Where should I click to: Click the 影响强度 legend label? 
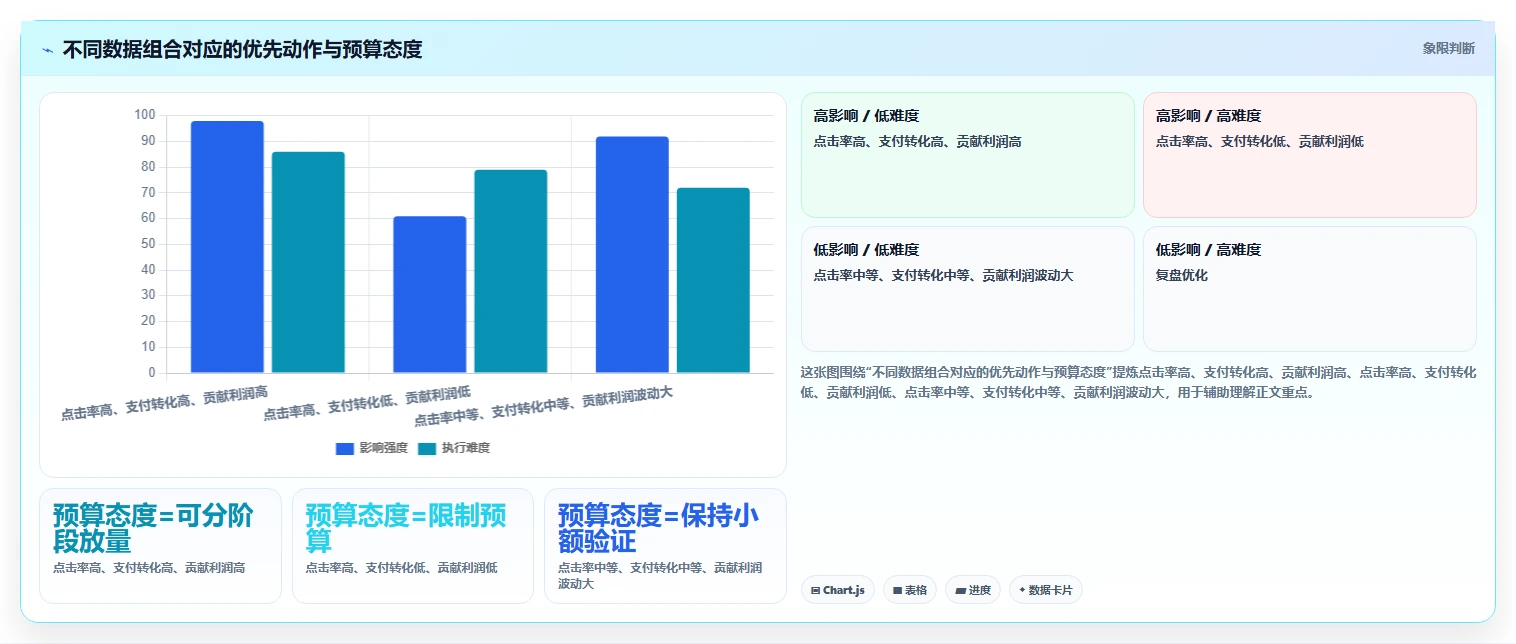pos(384,448)
